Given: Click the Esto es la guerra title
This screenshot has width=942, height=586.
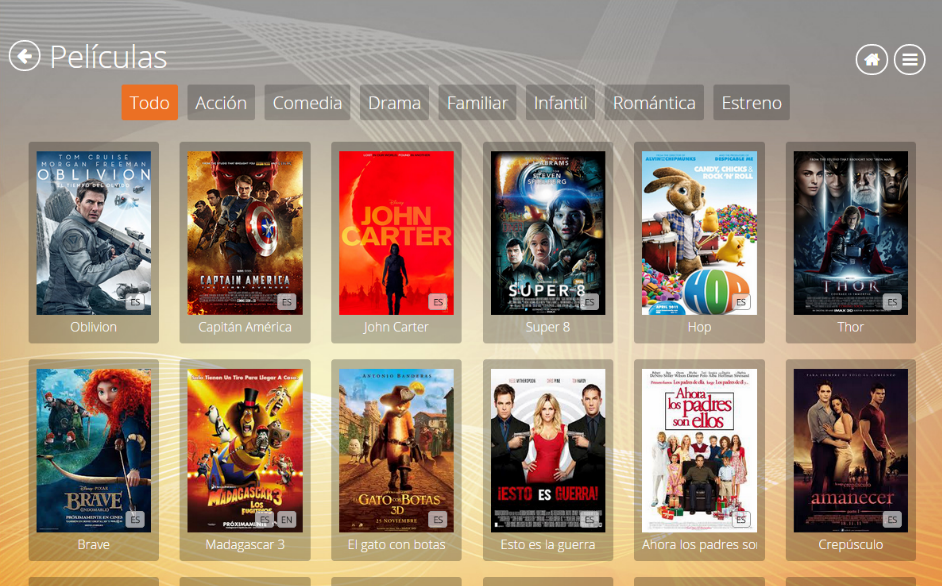Looking at the screenshot, I should [548, 545].
